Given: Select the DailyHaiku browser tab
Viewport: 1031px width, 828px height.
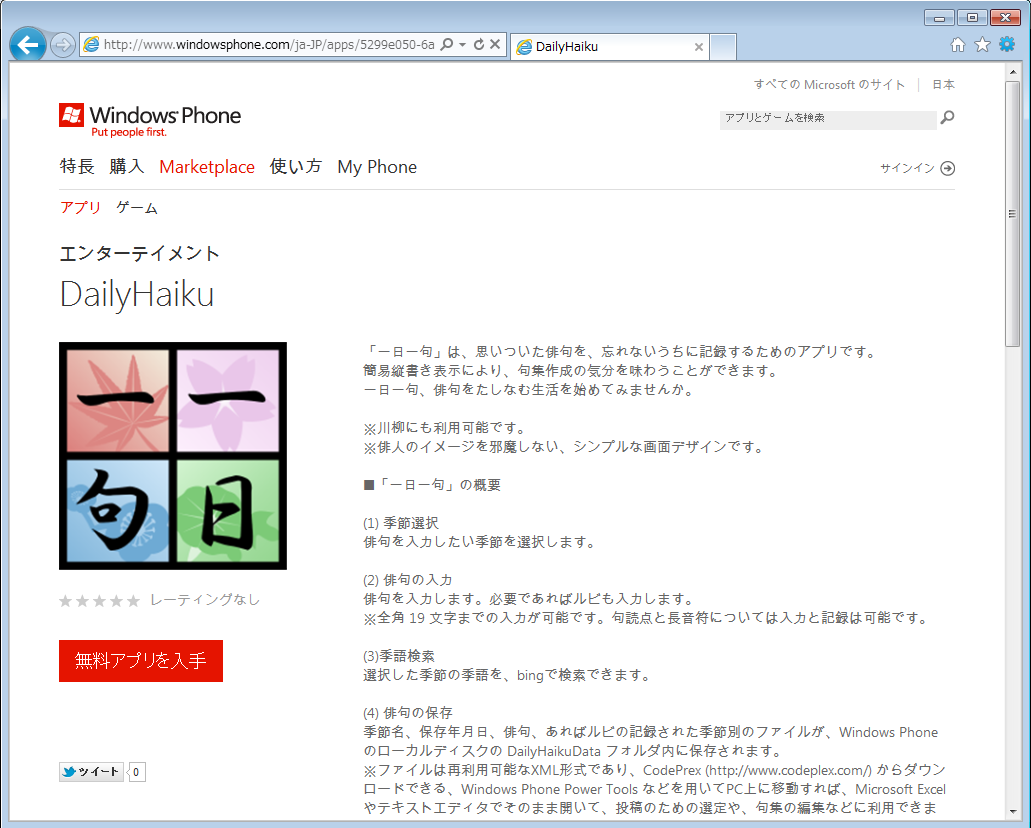Looking at the screenshot, I should tap(610, 47).
